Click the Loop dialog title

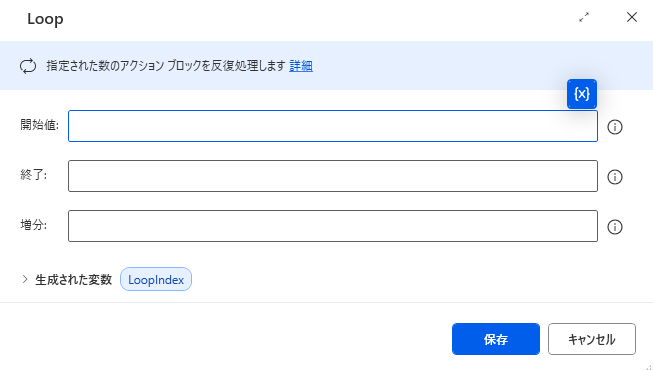(x=45, y=19)
